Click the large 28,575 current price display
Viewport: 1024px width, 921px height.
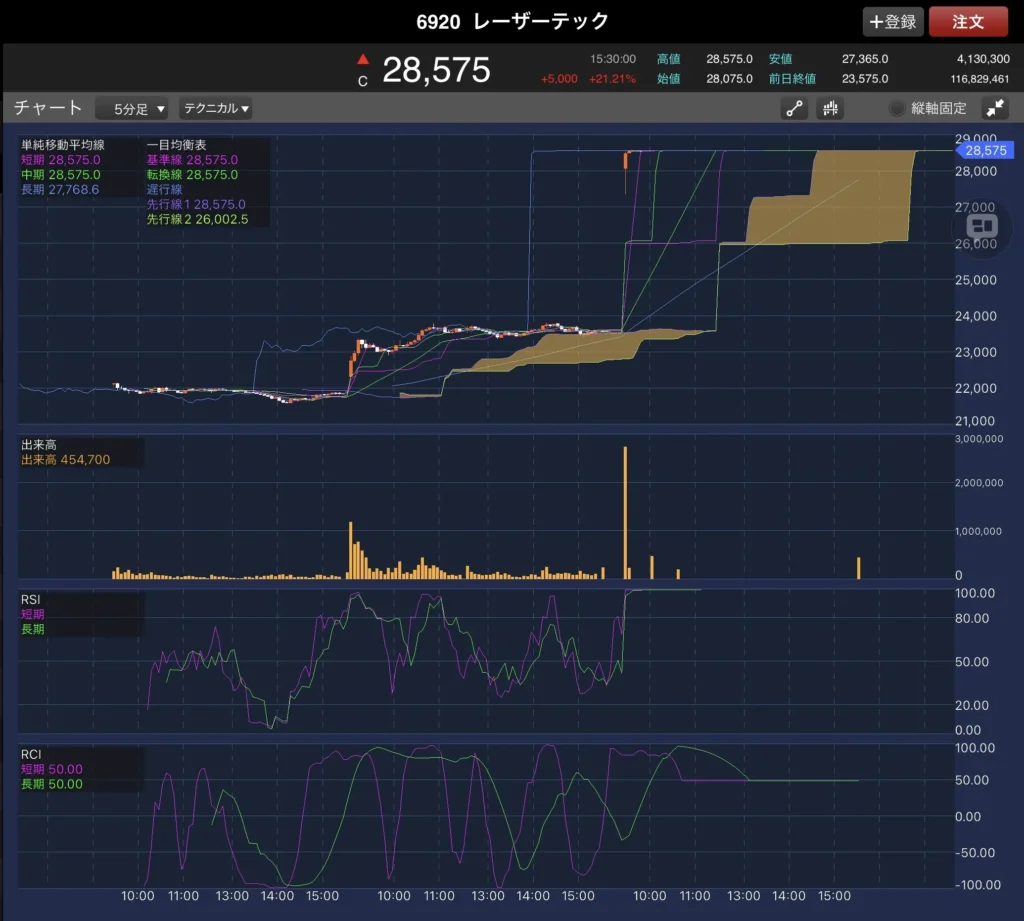[x=436, y=70]
